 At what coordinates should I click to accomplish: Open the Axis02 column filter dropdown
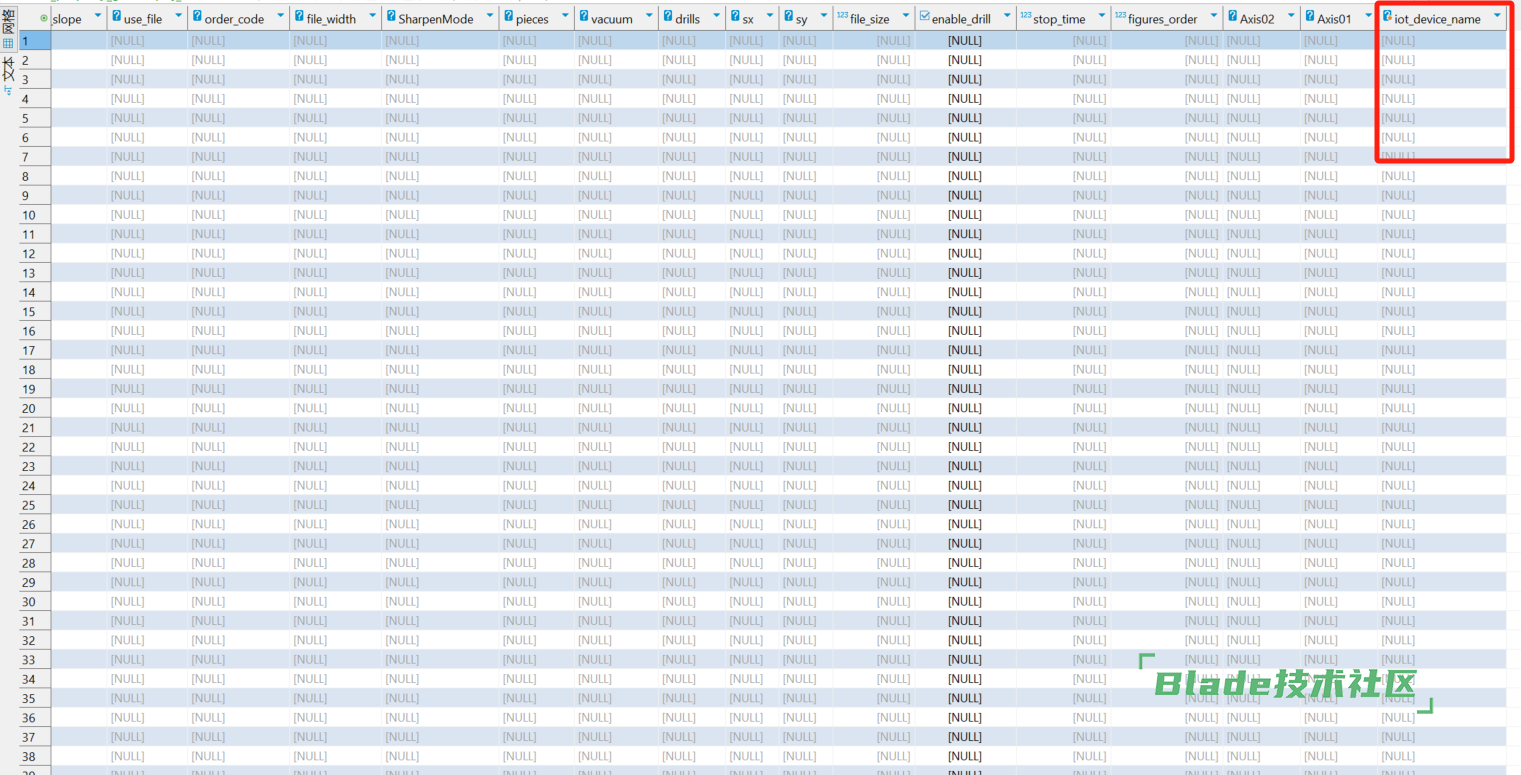tap(1289, 17)
